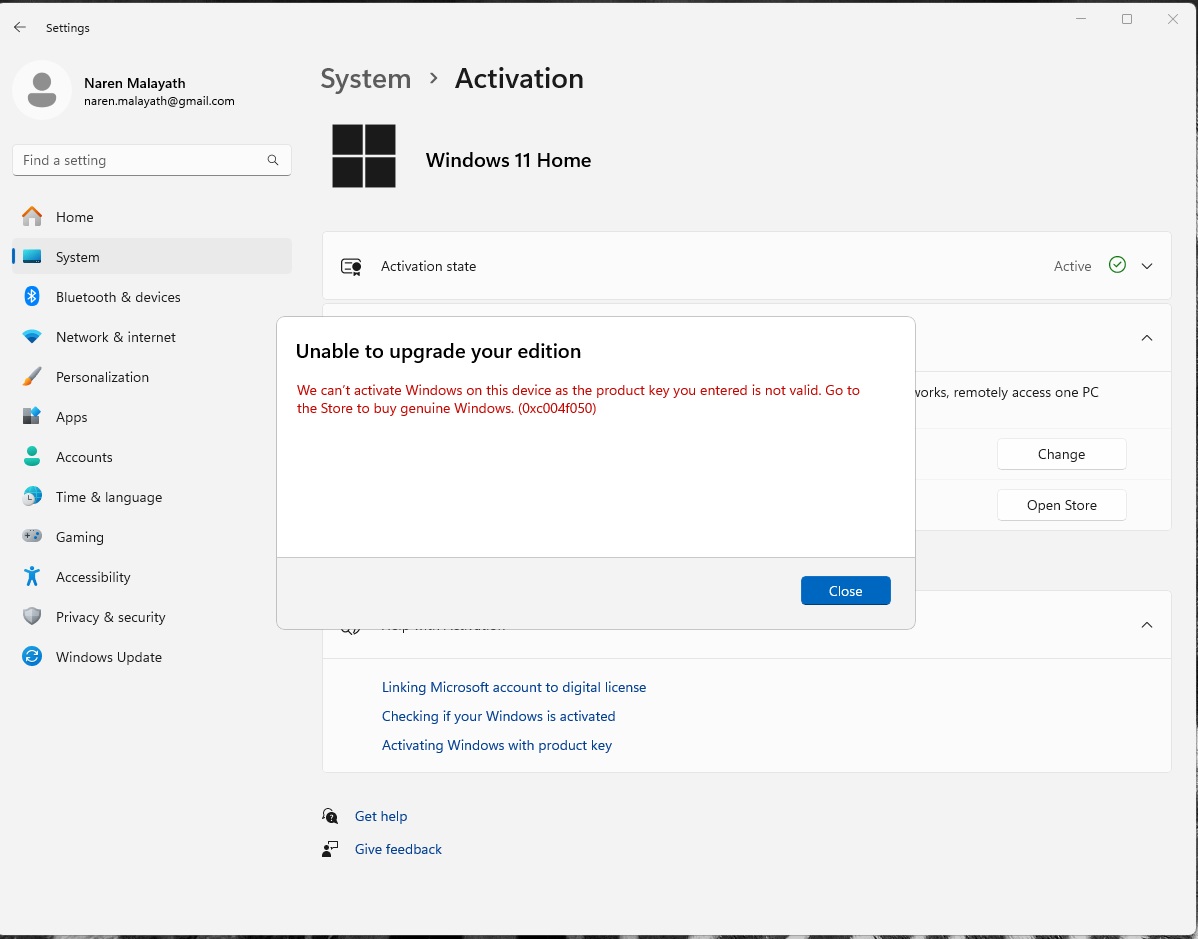Click the System monitor icon in sidebar
1198x939 pixels.
coord(32,257)
